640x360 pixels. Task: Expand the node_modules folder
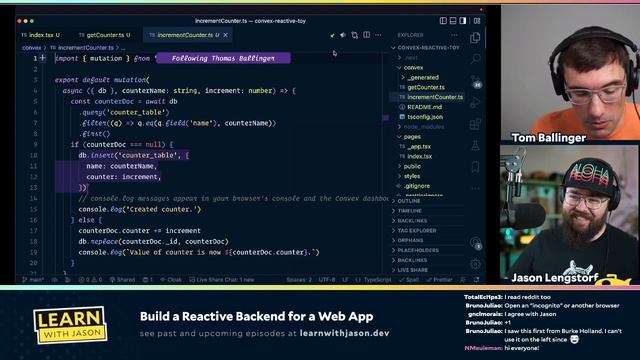pyautogui.click(x=427, y=127)
